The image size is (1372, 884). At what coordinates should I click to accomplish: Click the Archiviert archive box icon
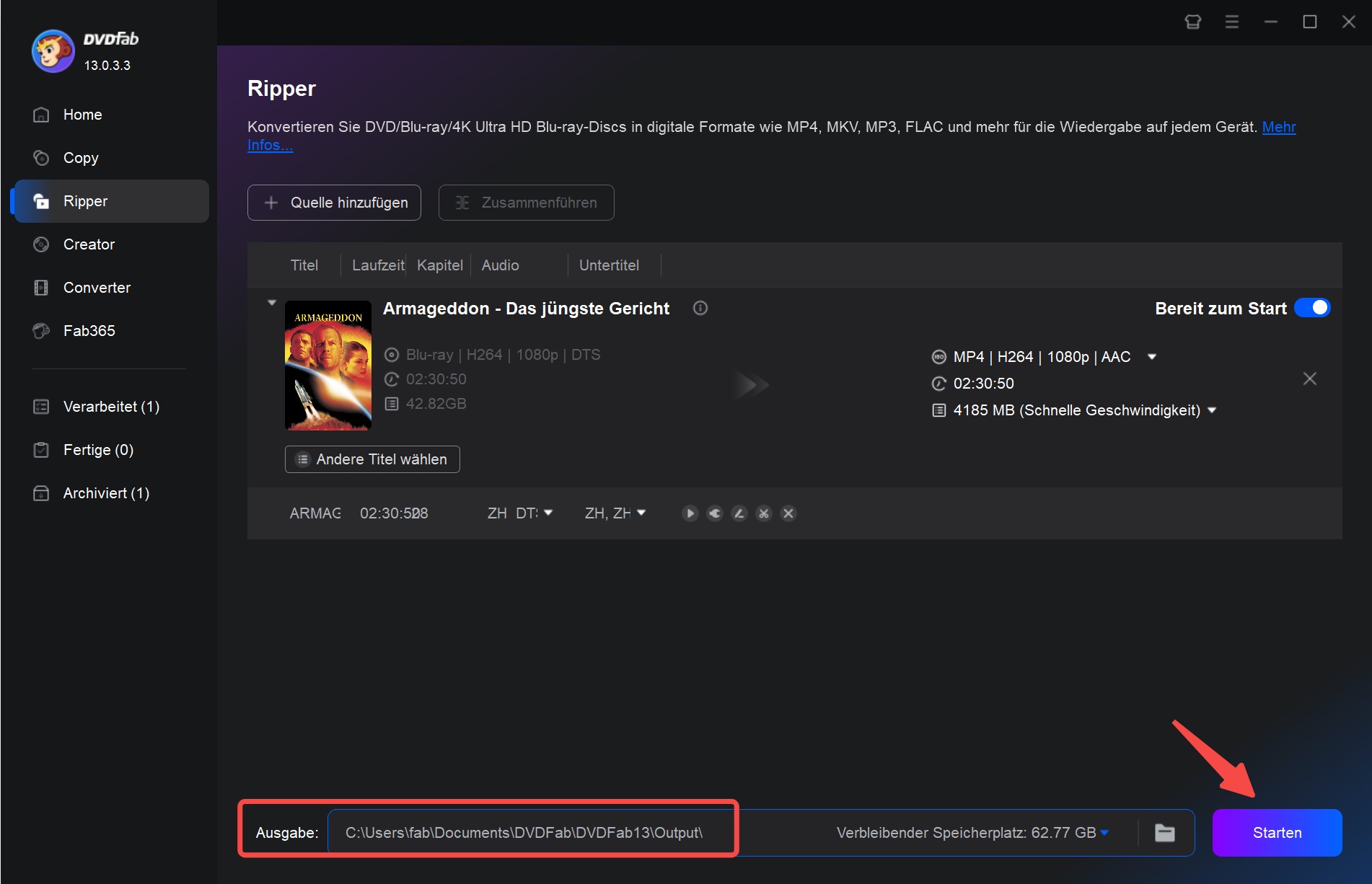[41, 493]
